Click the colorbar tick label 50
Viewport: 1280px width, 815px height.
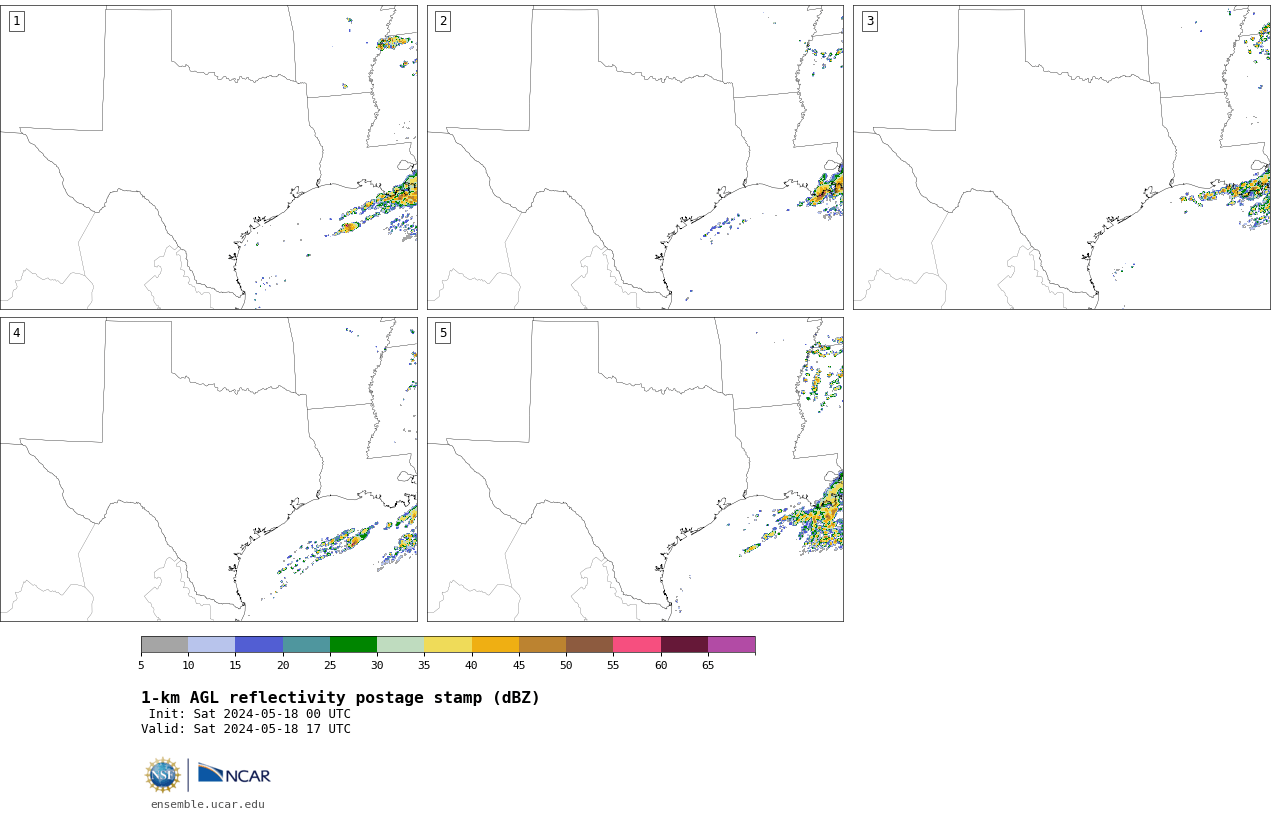pos(566,665)
